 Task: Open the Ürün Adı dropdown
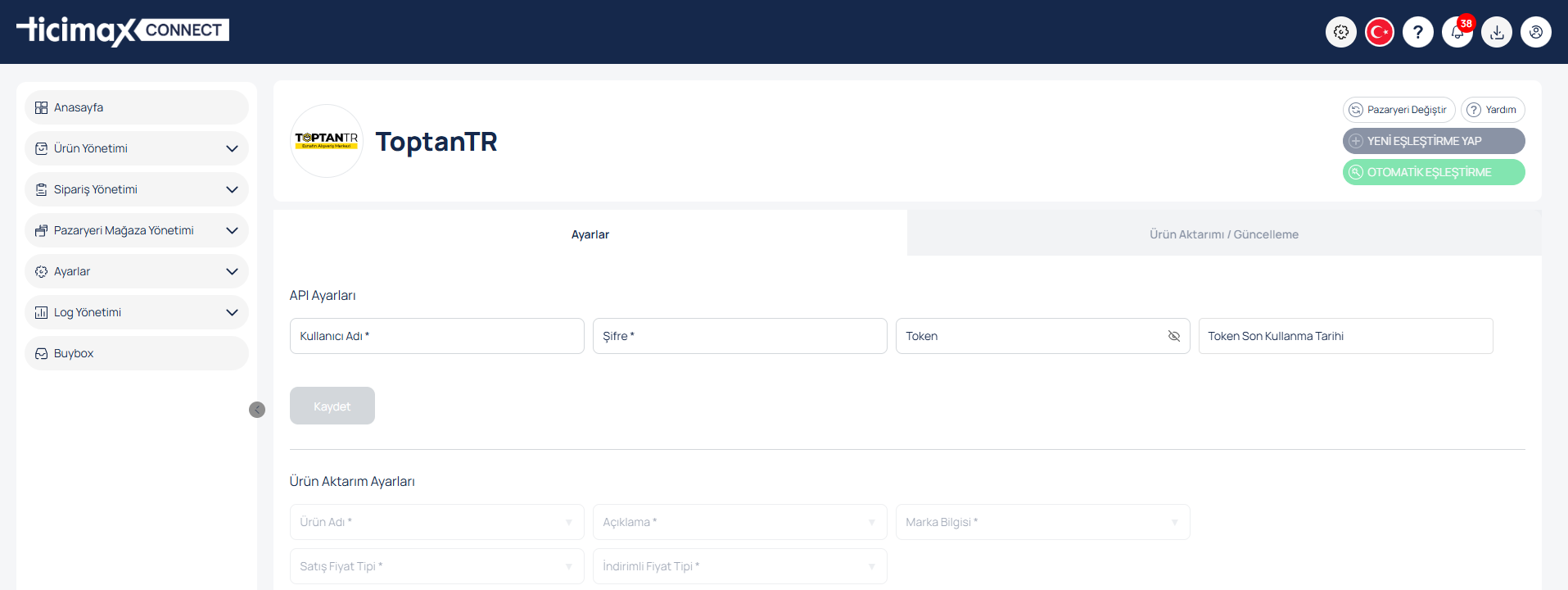[x=436, y=522]
